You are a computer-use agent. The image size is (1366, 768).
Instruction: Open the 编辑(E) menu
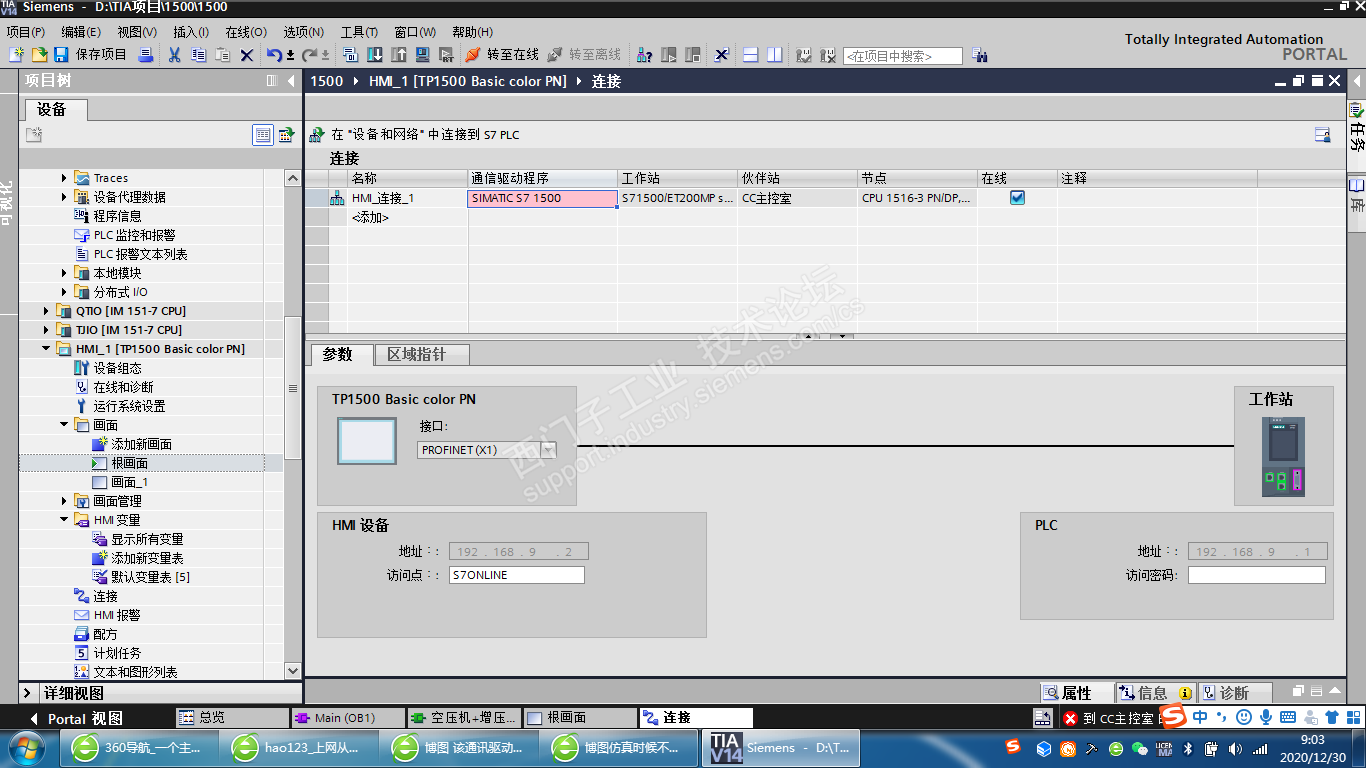pyautogui.click(x=80, y=32)
